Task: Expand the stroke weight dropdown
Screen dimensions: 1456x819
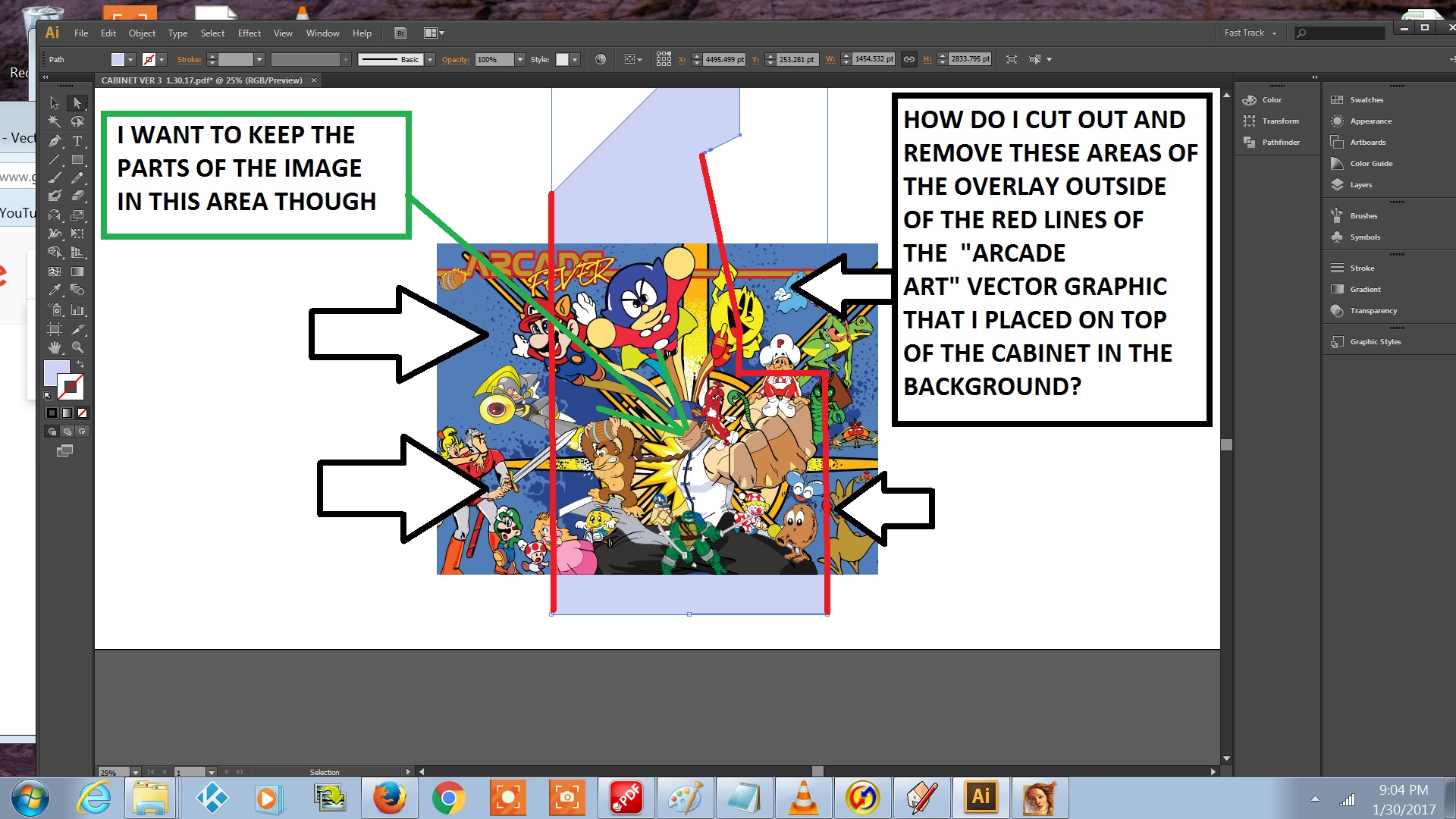Action: [x=259, y=59]
